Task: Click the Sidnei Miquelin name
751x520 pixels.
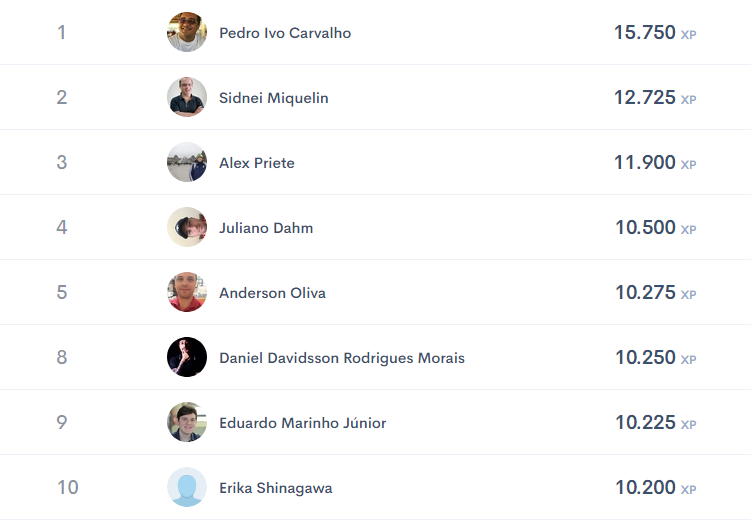Action: click(x=273, y=98)
